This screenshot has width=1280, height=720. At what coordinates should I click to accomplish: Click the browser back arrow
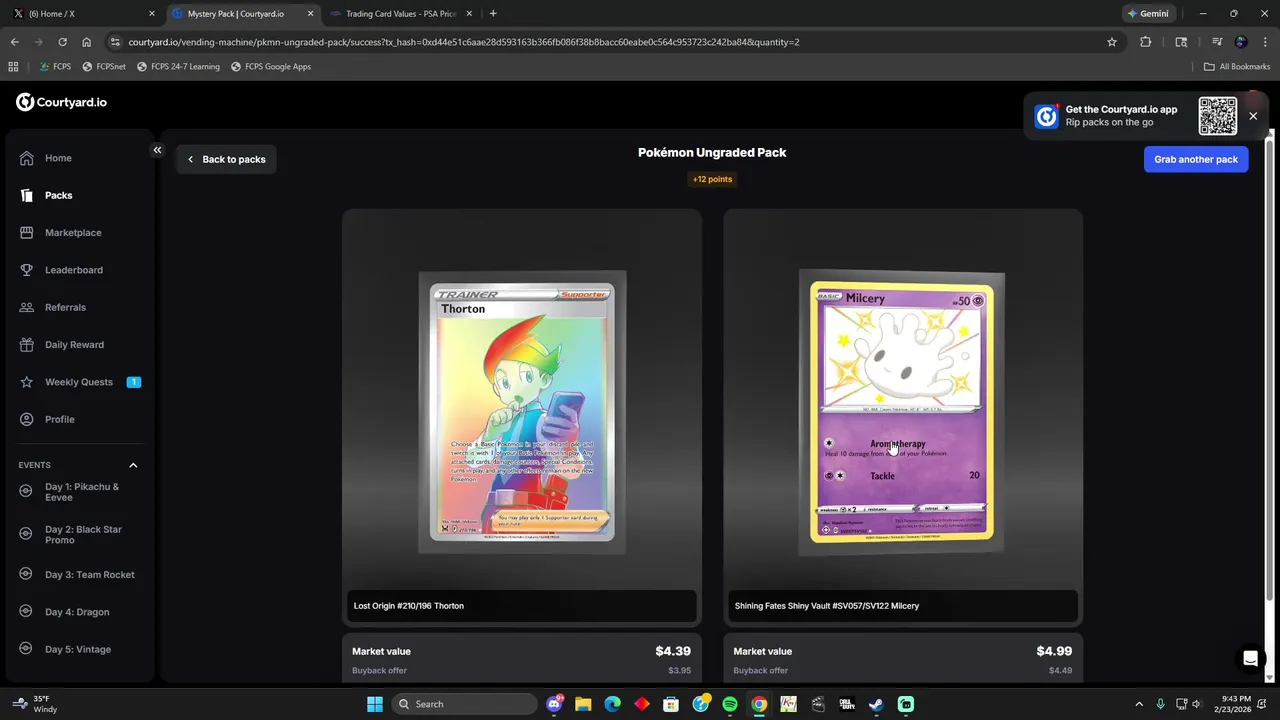[14, 42]
